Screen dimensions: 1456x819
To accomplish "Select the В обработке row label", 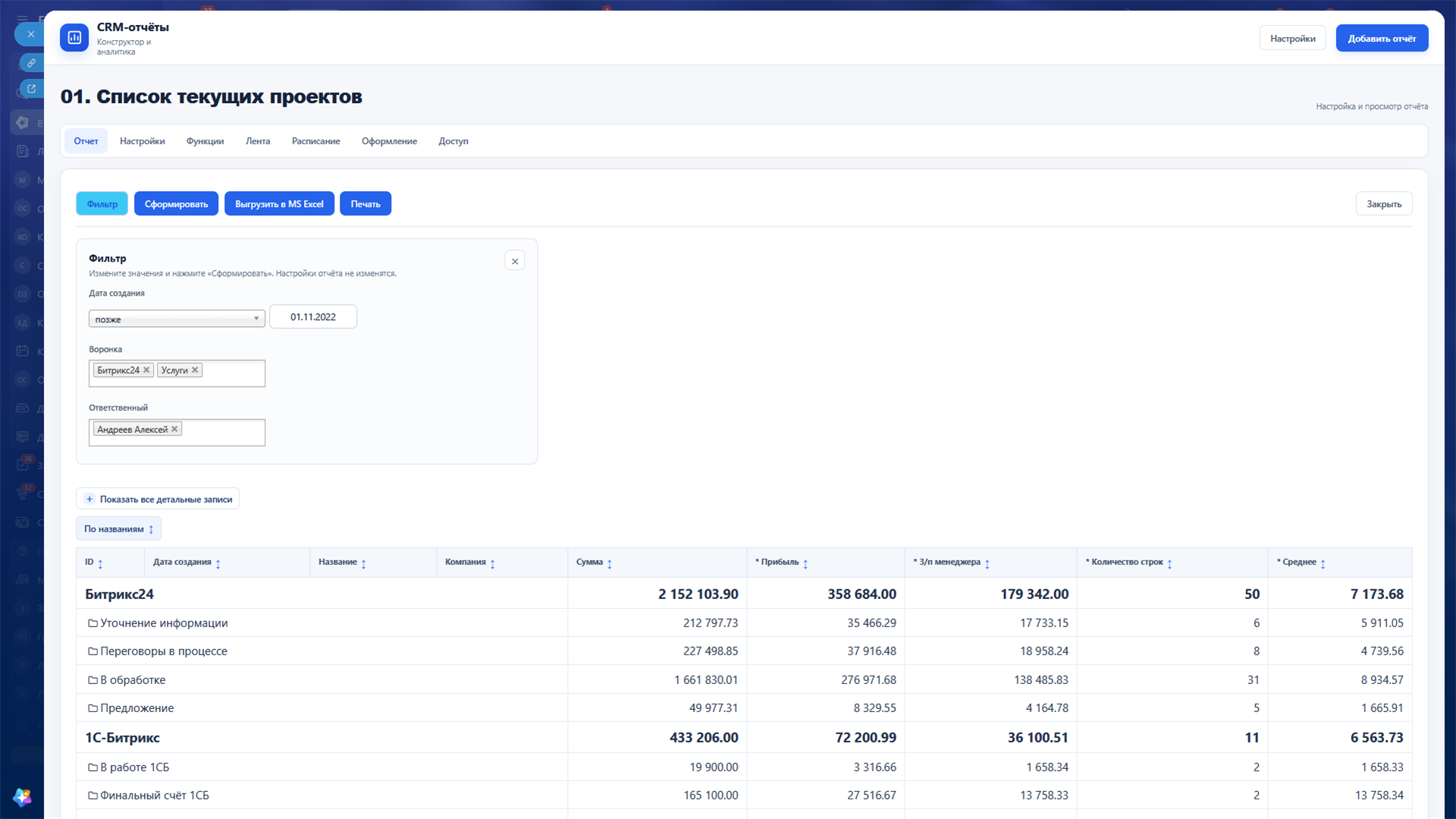I will point(133,680).
